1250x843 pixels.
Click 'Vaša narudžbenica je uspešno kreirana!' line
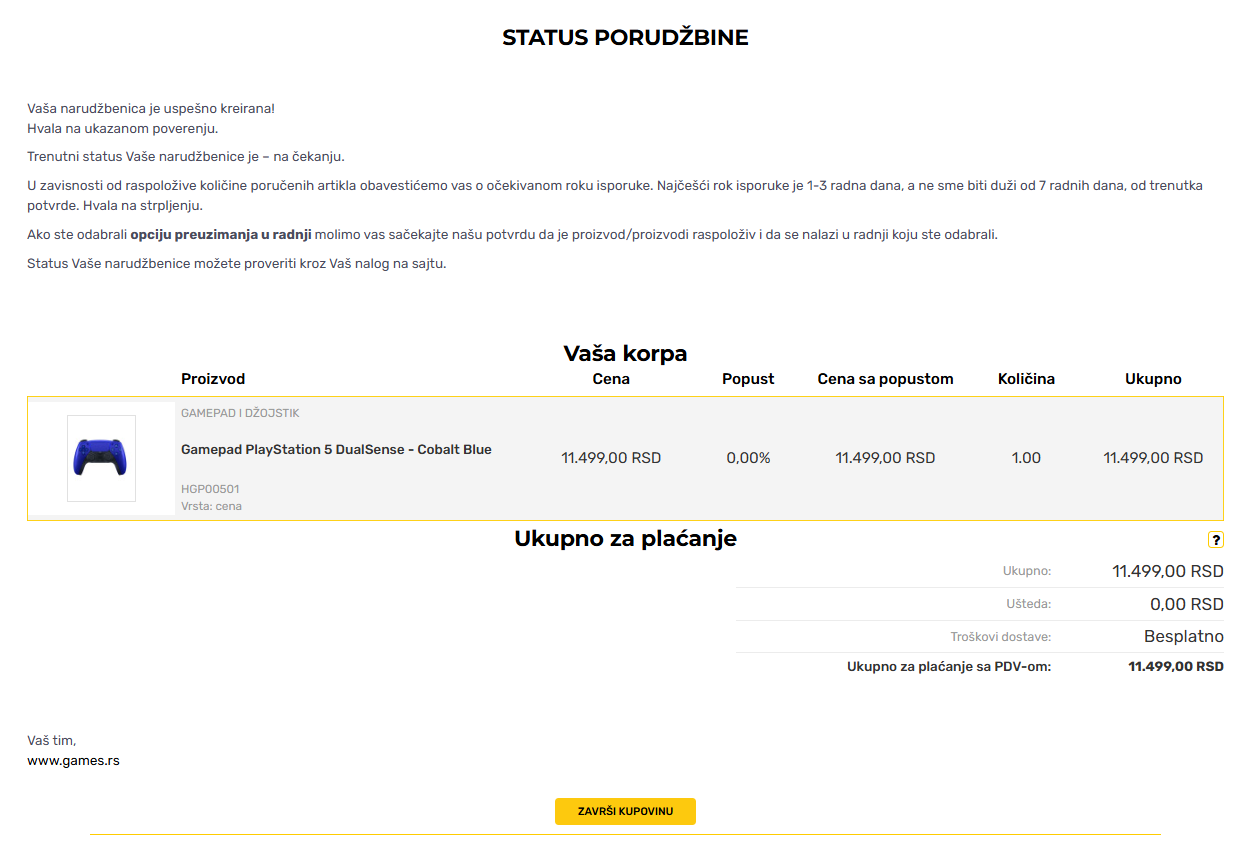tap(150, 108)
